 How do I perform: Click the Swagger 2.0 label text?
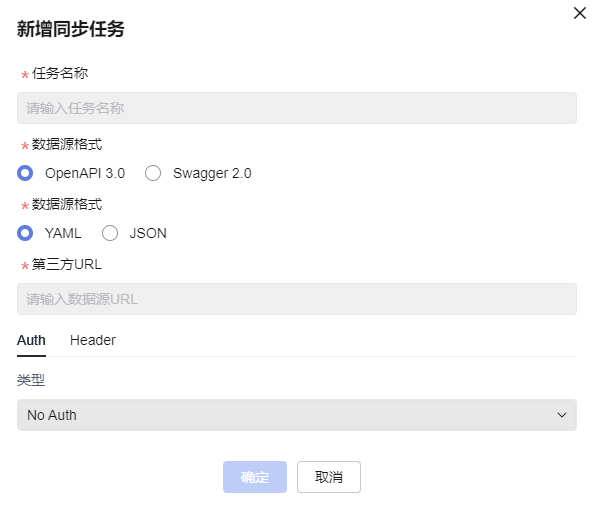click(x=212, y=173)
